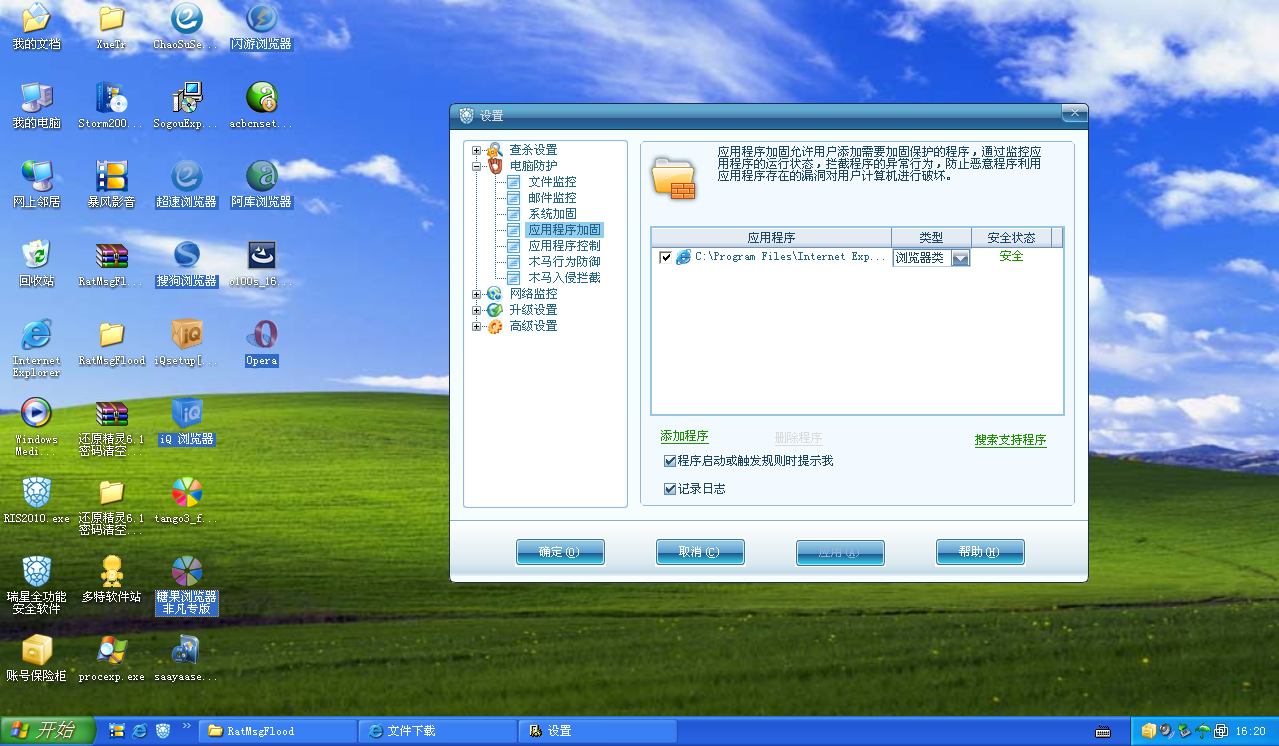
Task: Select procexp.exe desktop icon
Action: (x=111, y=658)
